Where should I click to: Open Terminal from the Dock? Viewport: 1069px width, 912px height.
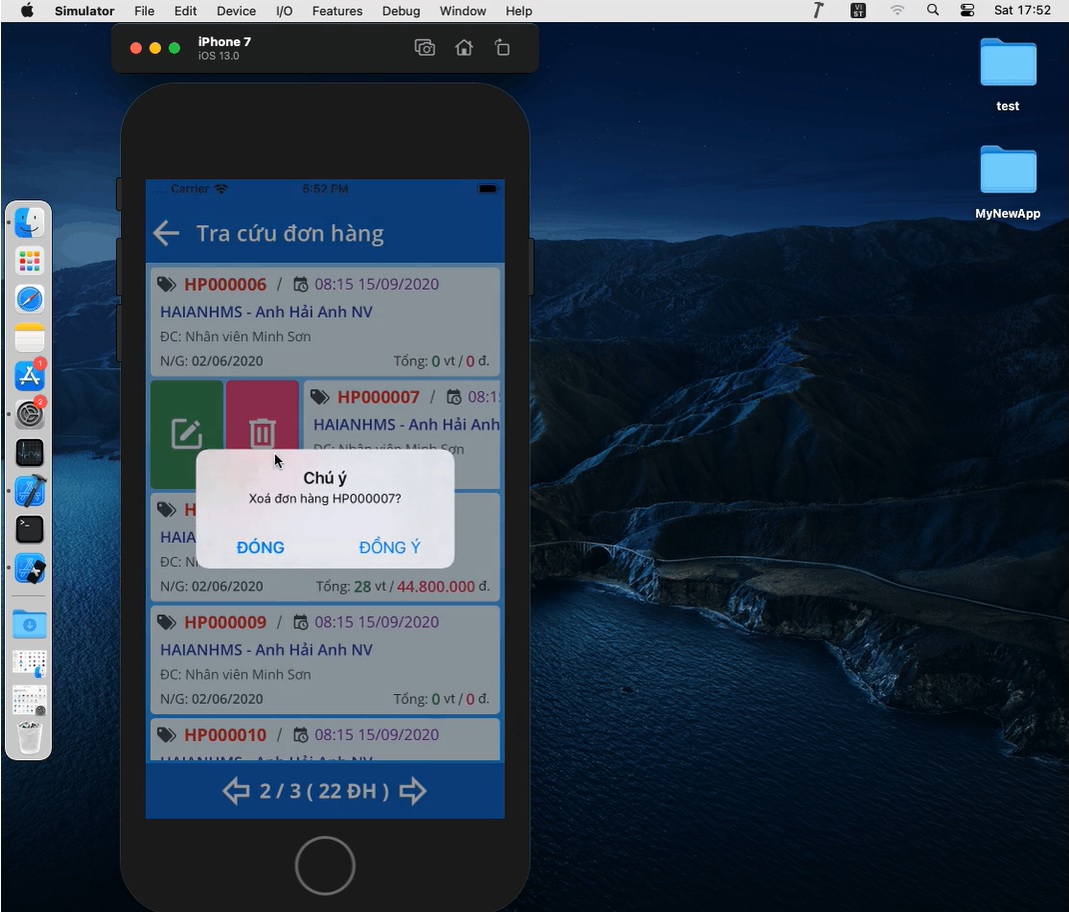click(30, 529)
